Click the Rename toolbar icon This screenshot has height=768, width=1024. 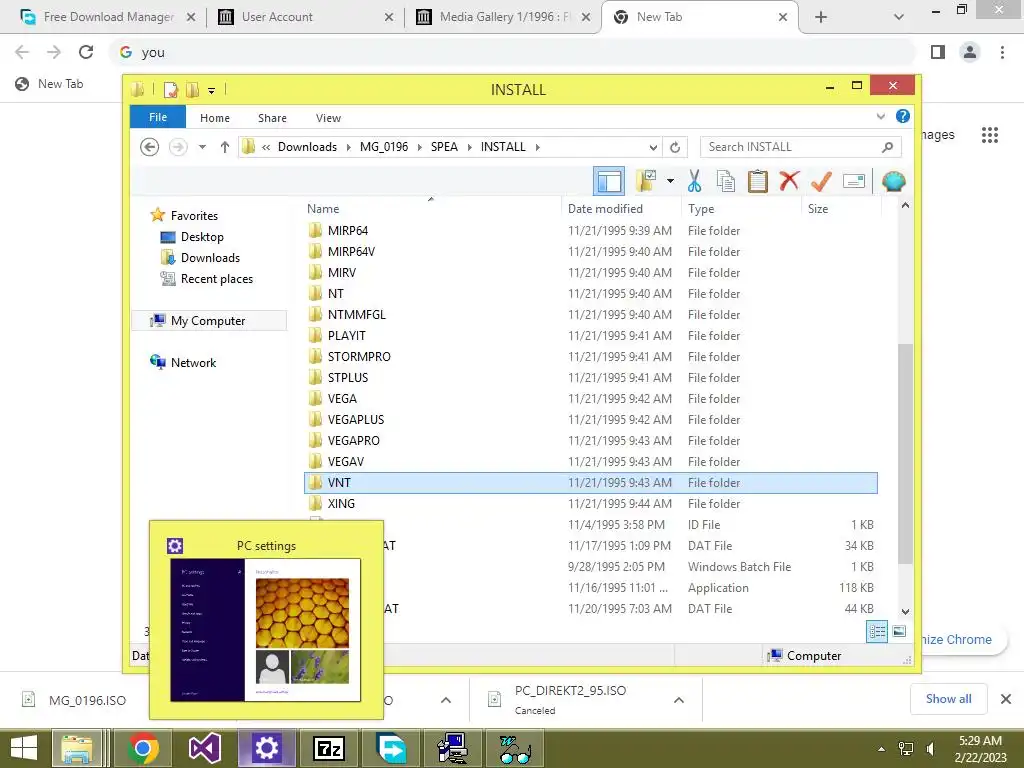click(854, 181)
